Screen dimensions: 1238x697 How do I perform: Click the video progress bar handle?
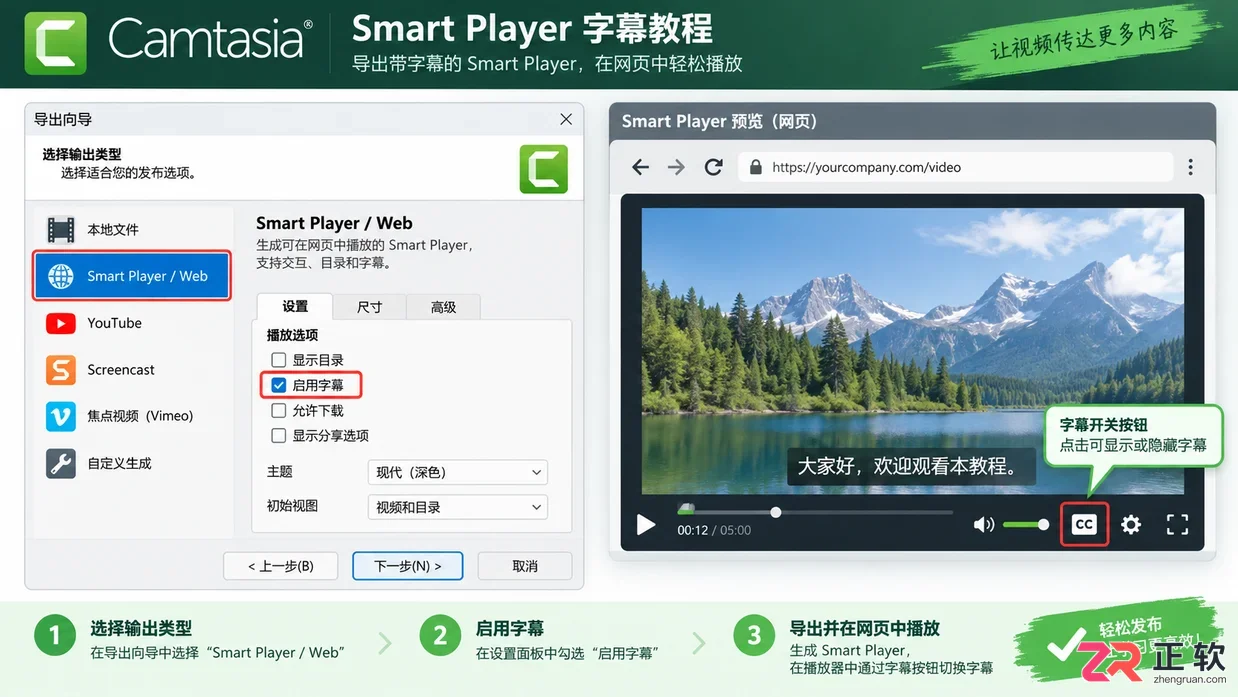pyautogui.click(x=775, y=512)
